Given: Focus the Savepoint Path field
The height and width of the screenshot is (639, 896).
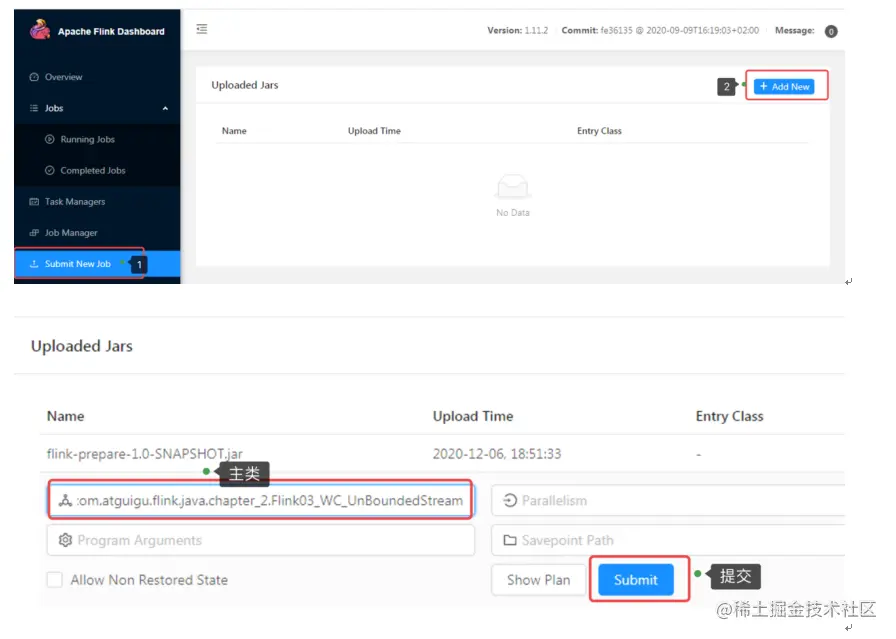Looking at the screenshot, I should pyautogui.click(x=668, y=540).
